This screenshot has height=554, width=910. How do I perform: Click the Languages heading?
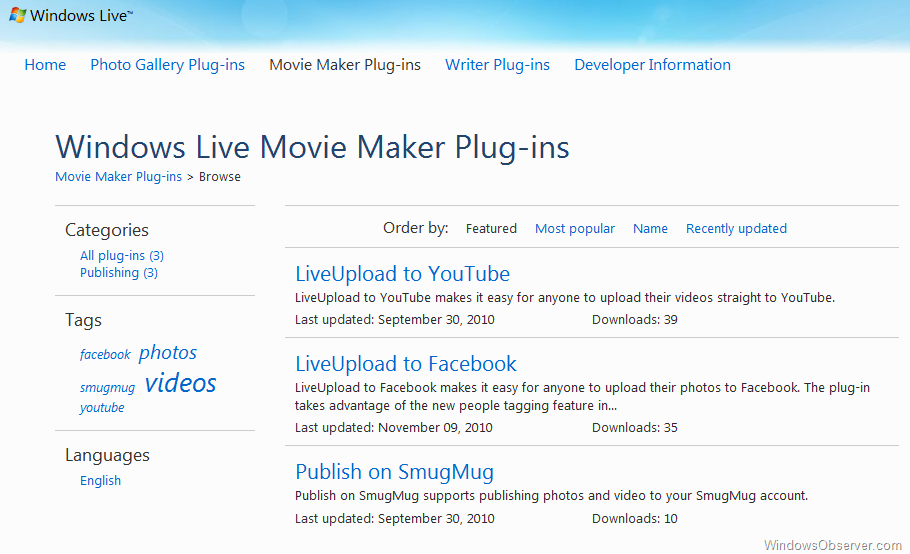point(107,455)
